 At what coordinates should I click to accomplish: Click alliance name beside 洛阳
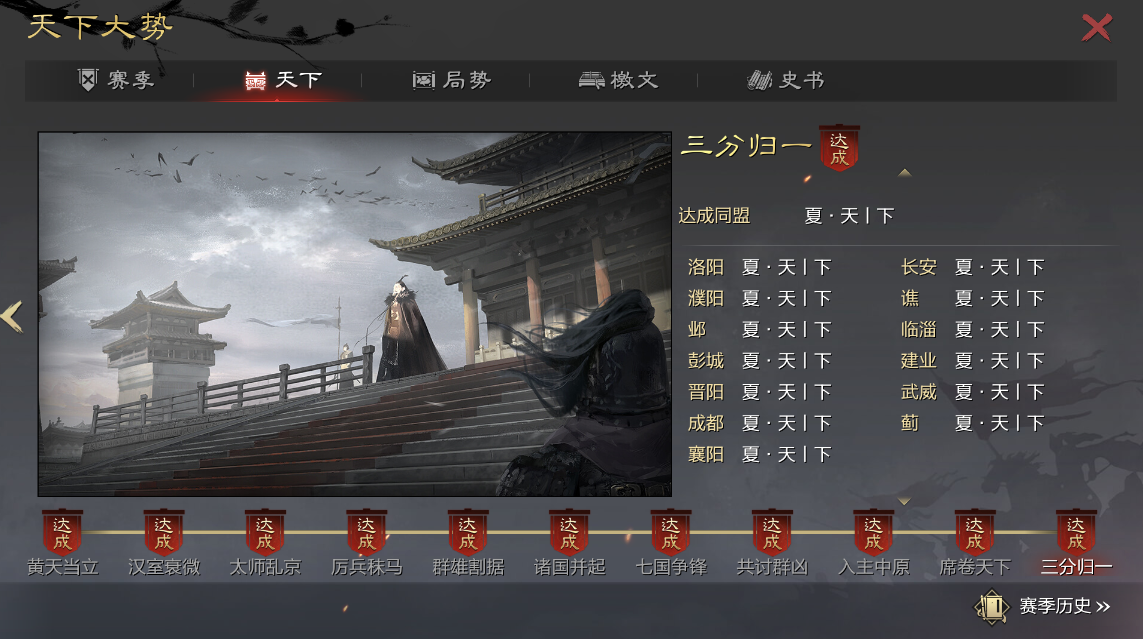[787, 267]
